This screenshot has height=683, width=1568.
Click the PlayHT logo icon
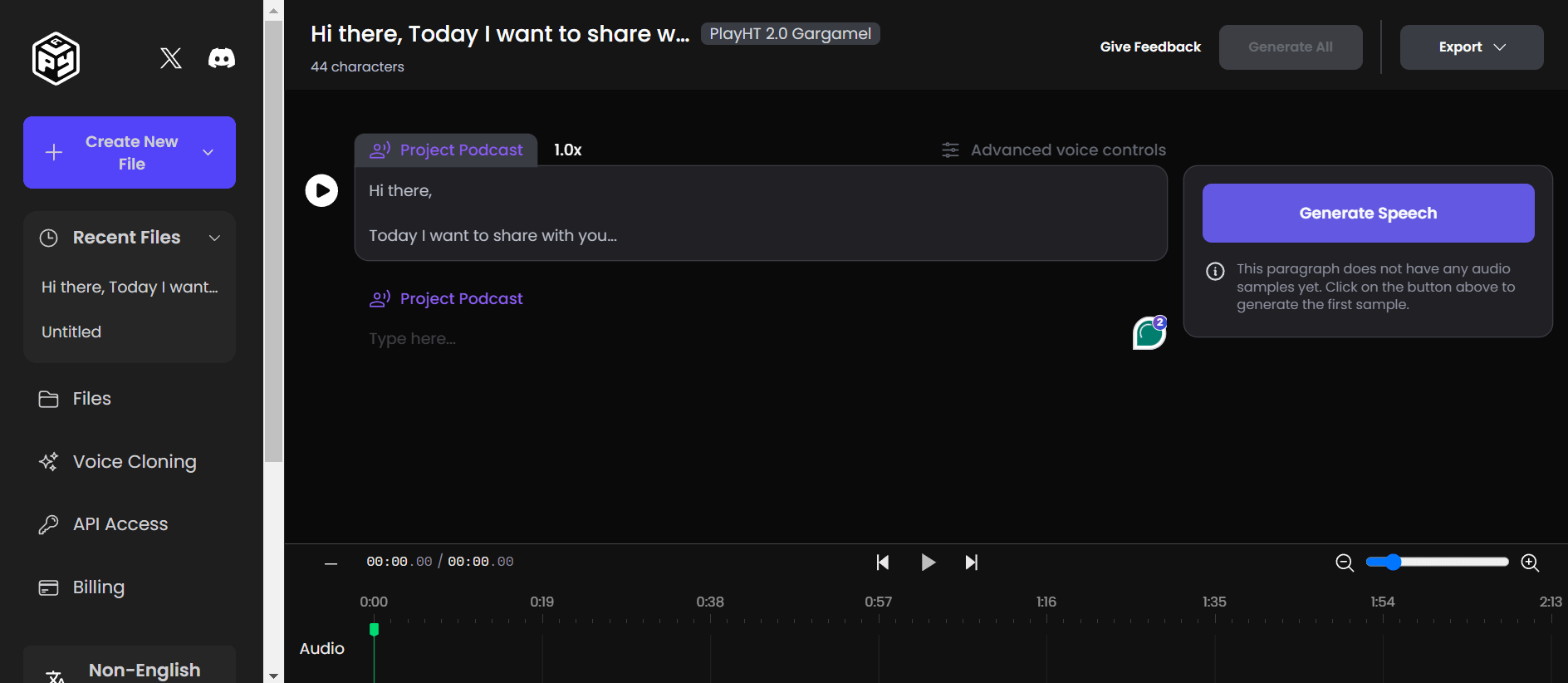tap(56, 58)
